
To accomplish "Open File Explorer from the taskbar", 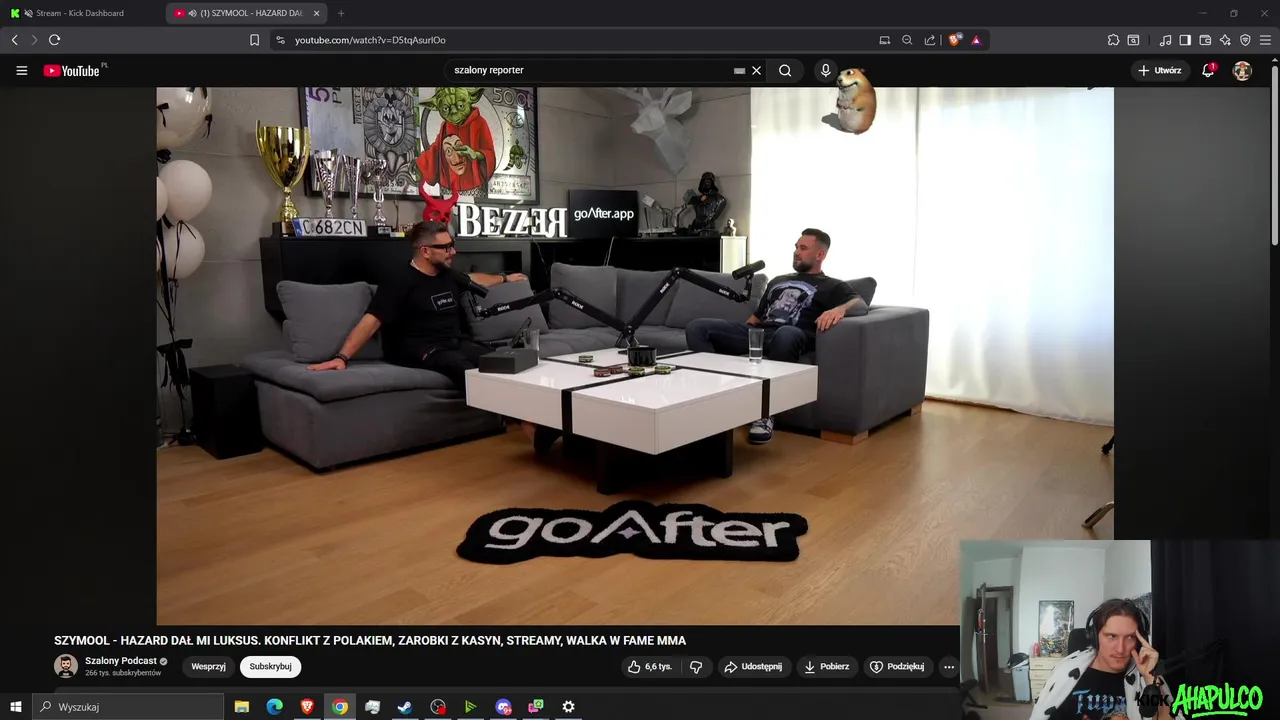I will [x=242, y=707].
